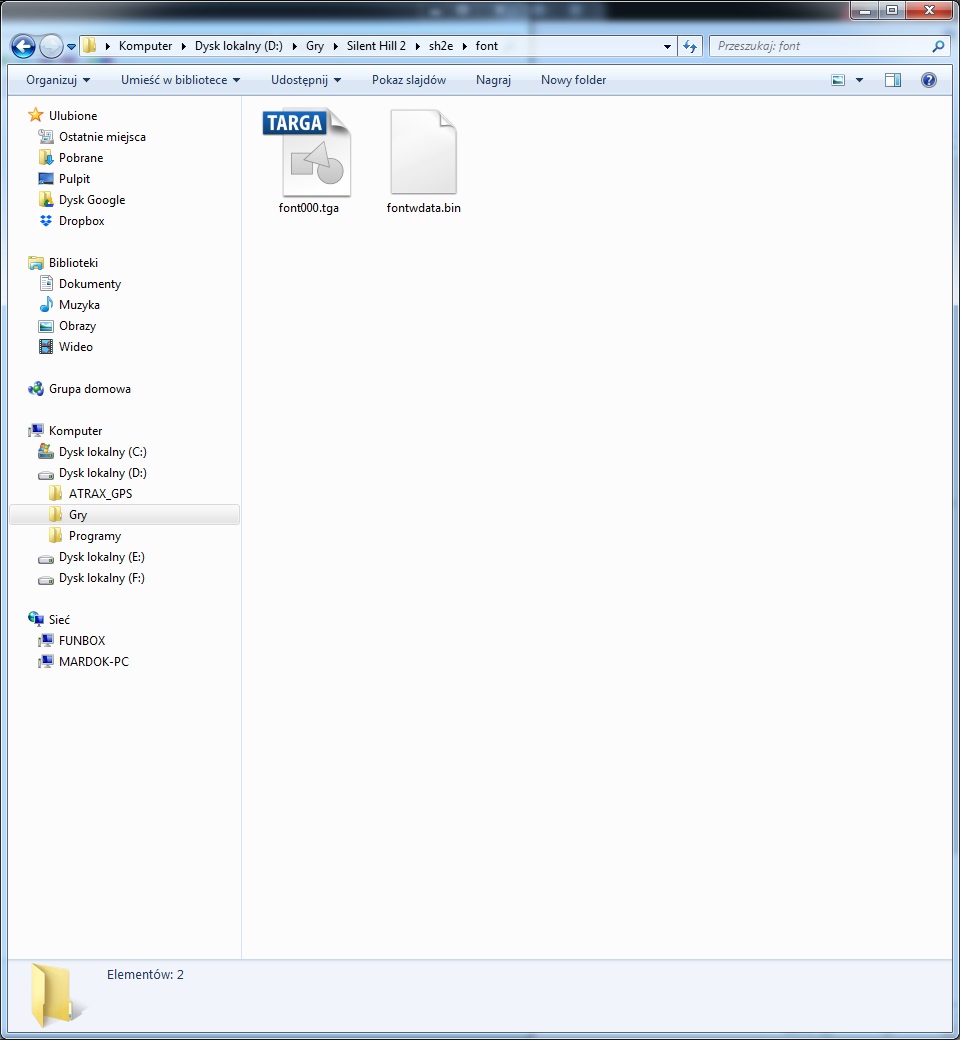Open the help question mark button
This screenshot has height=1044, width=962.
929,80
